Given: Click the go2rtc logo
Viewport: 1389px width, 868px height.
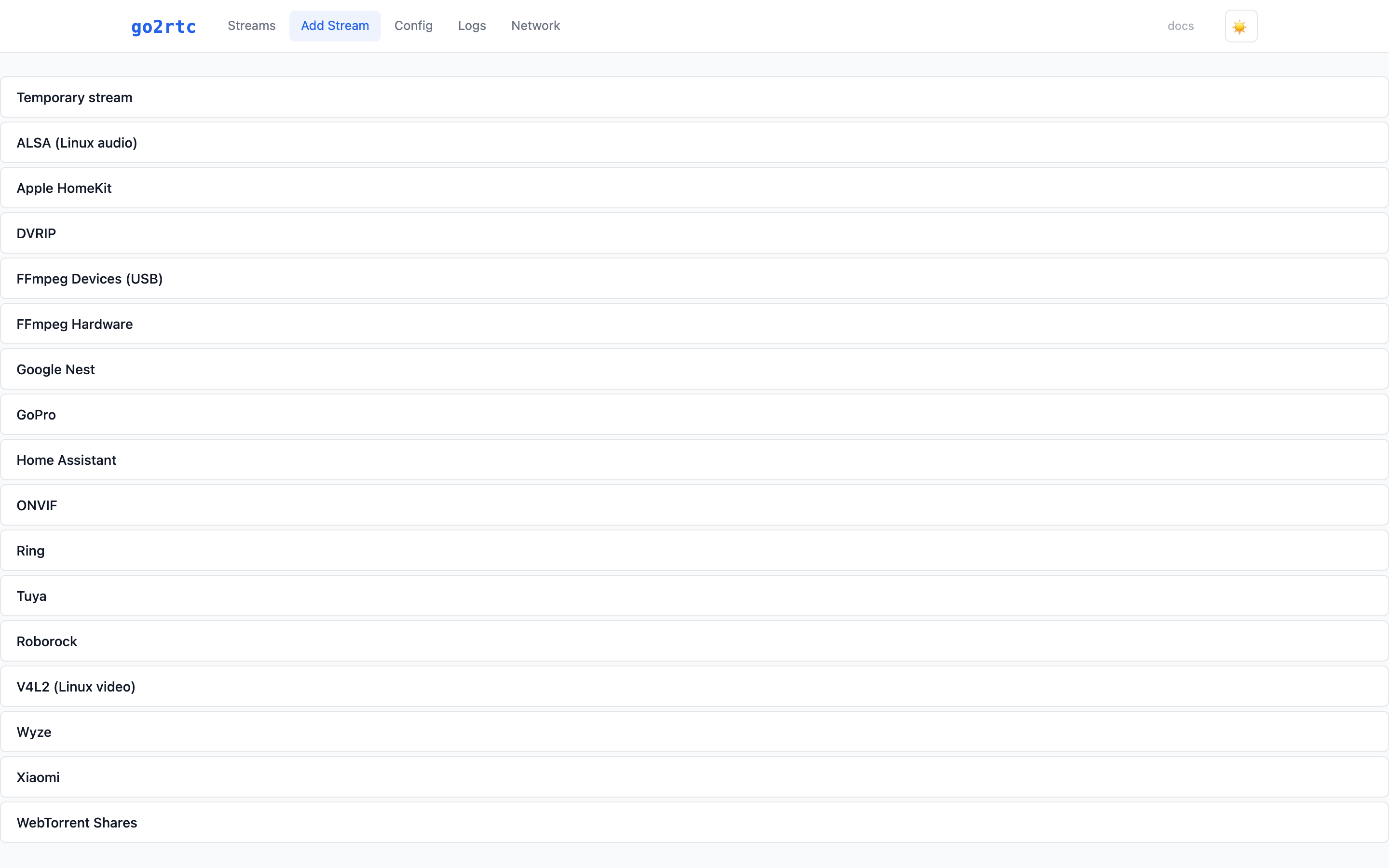Looking at the screenshot, I should tap(163, 27).
